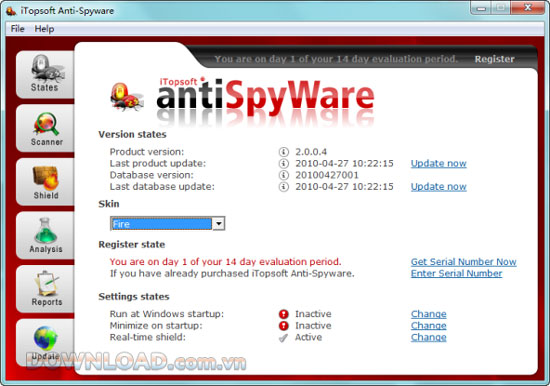Open the Shield section
Screen dimensions: 550x386
45,182
